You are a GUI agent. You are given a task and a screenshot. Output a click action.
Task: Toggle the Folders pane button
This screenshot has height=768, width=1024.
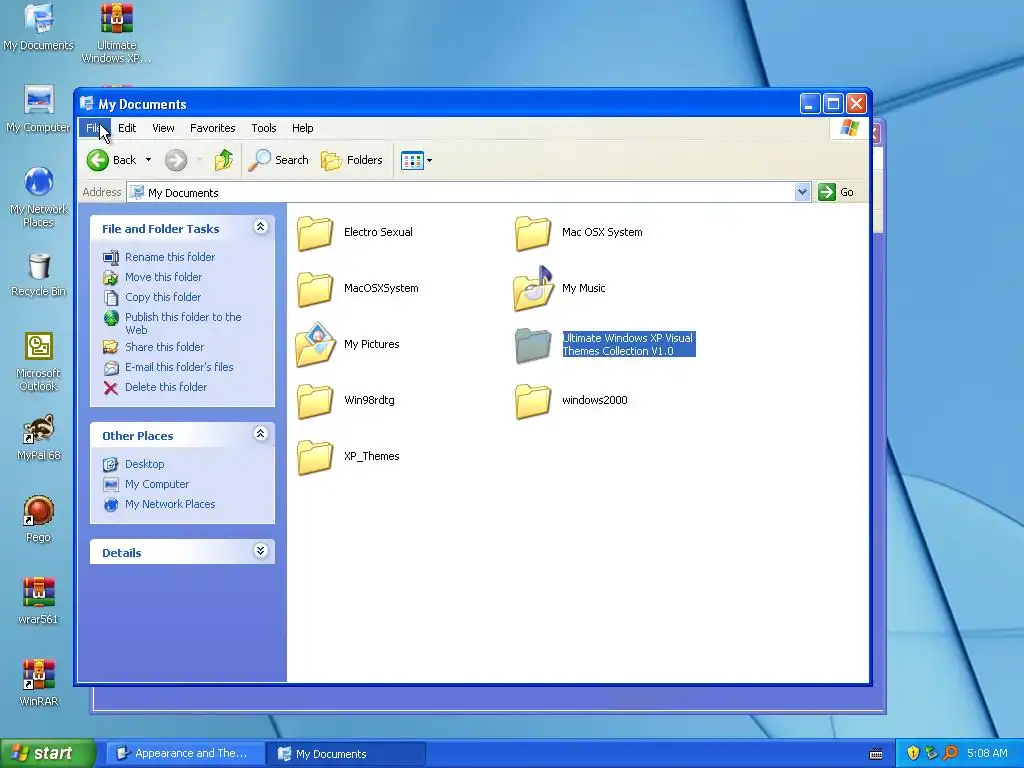(352, 160)
